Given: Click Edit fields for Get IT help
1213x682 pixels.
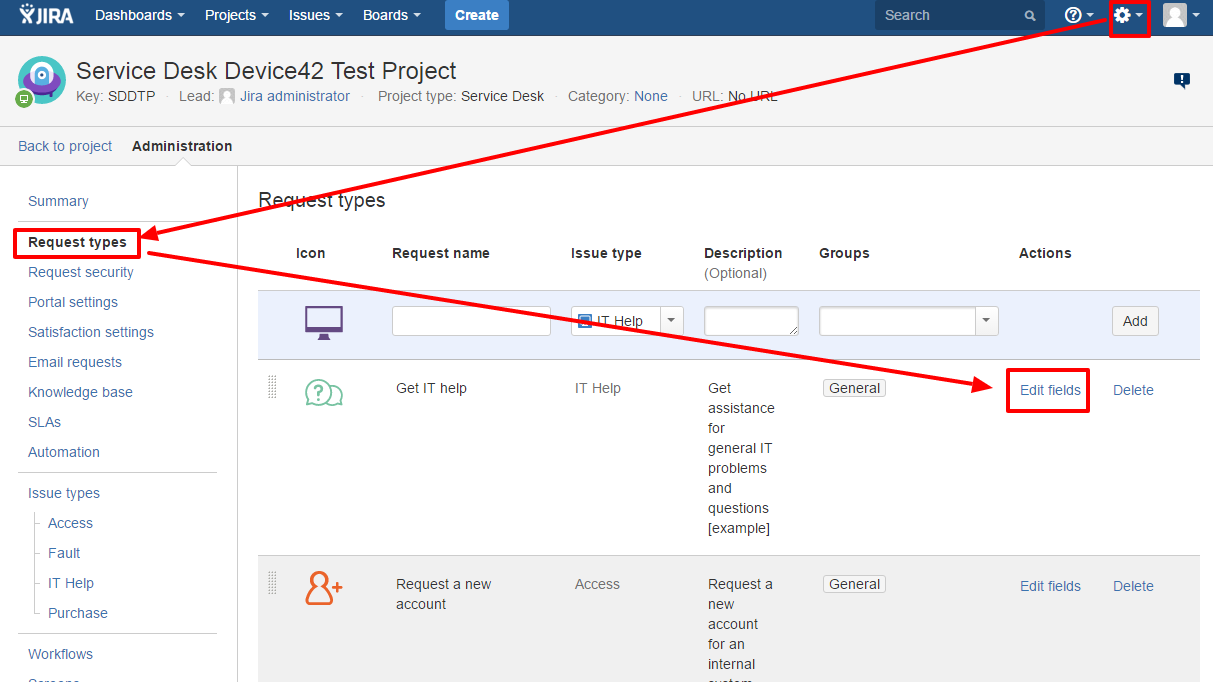Looking at the screenshot, I should click(x=1050, y=390).
